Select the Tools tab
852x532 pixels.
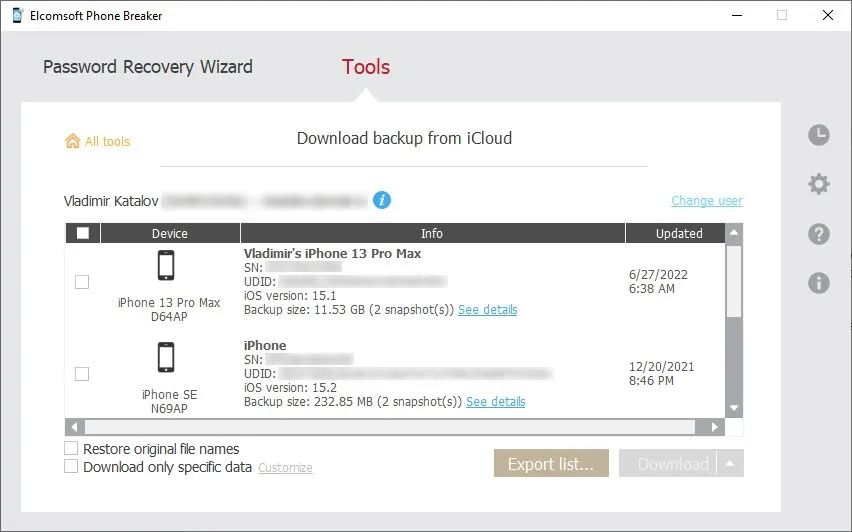(x=366, y=67)
